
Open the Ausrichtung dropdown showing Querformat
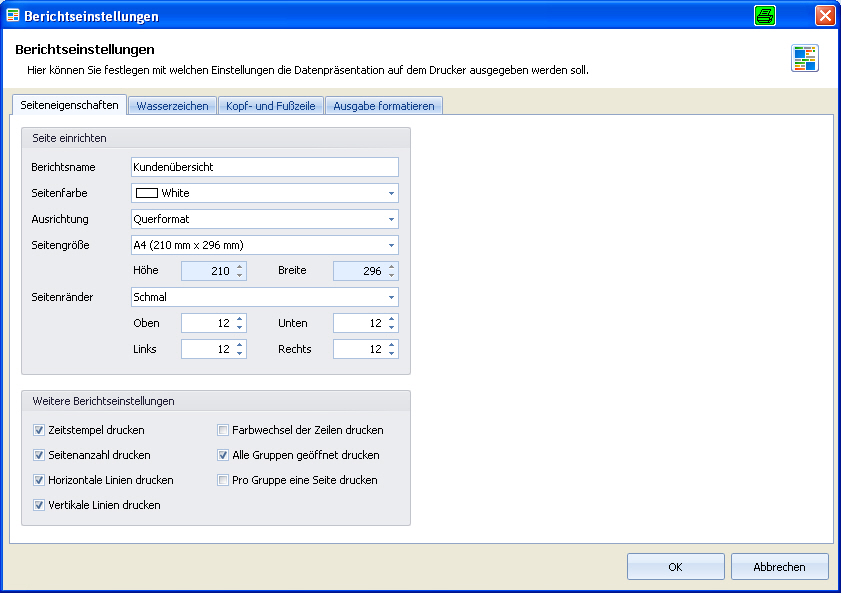point(265,219)
